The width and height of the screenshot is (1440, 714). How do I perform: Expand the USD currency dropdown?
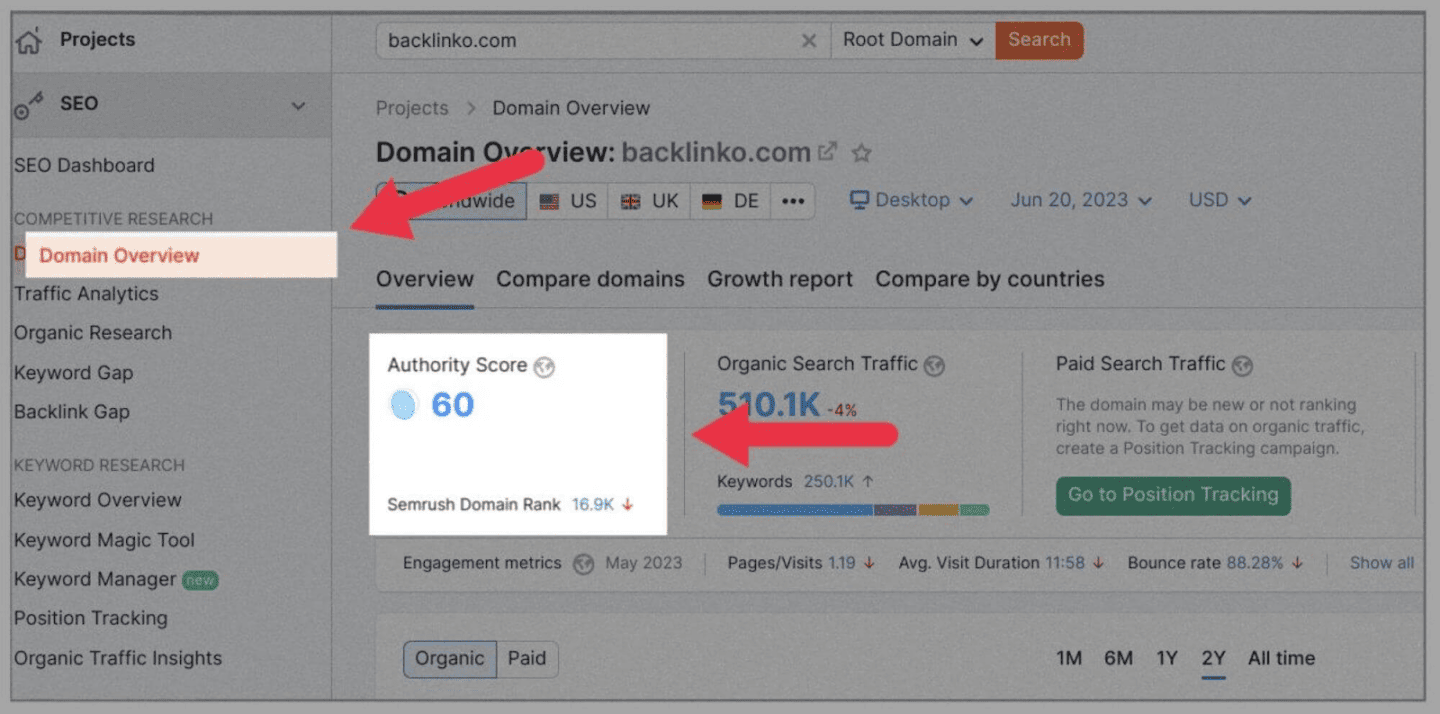pos(1218,199)
